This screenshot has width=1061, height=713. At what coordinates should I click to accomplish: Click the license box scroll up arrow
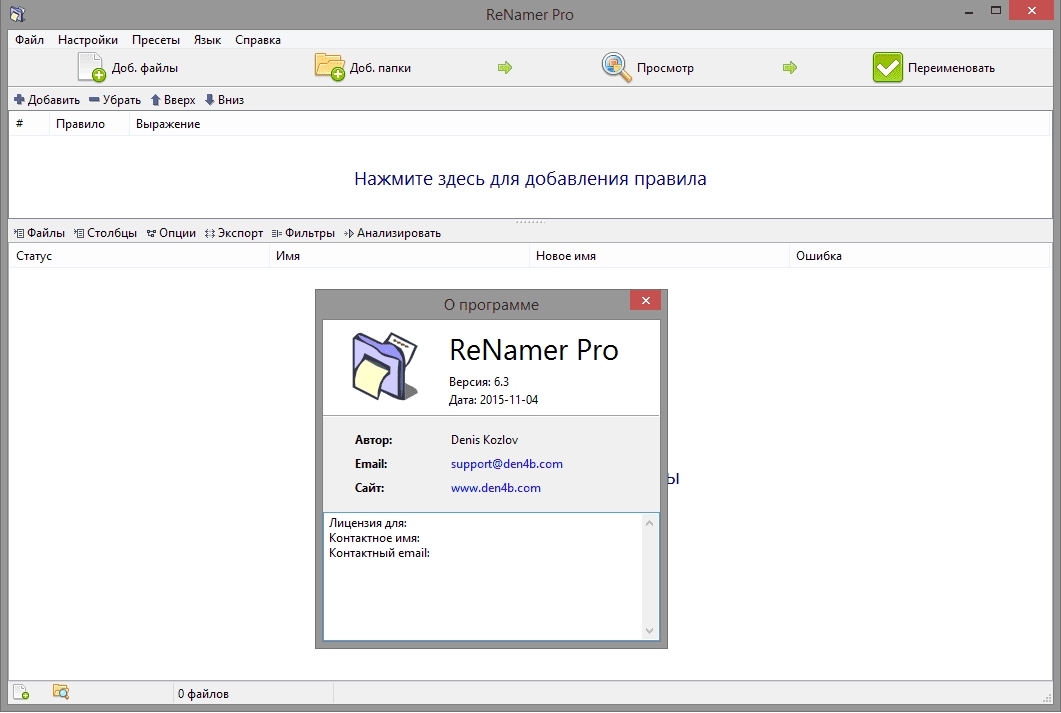pos(650,523)
